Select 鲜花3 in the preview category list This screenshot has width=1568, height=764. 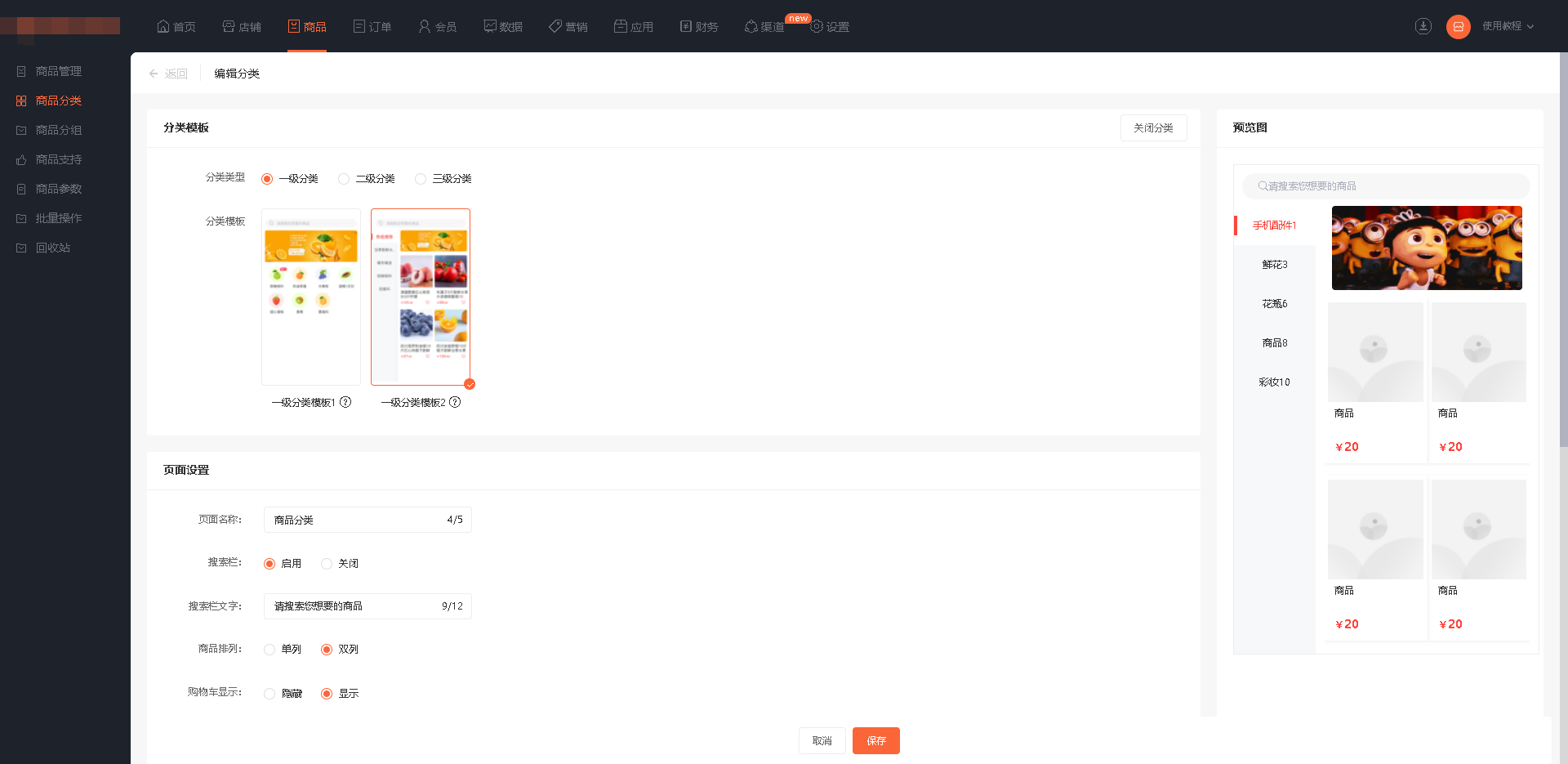click(1274, 265)
